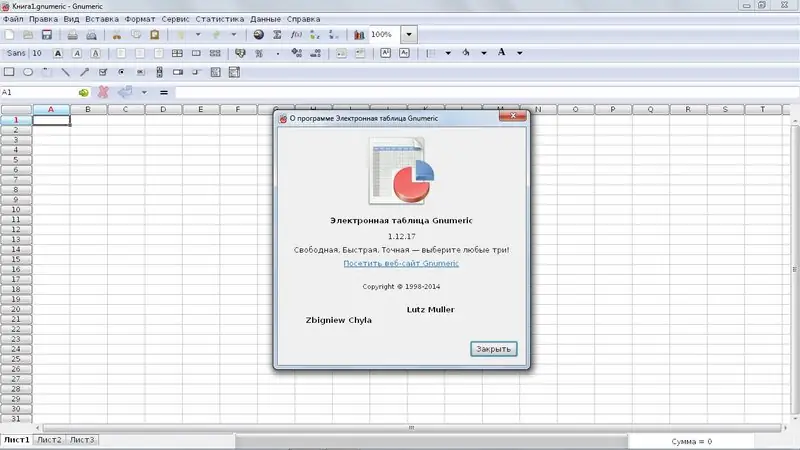Increase decimal places icon
Viewport: 800px width, 450px height.
coord(296,53)
